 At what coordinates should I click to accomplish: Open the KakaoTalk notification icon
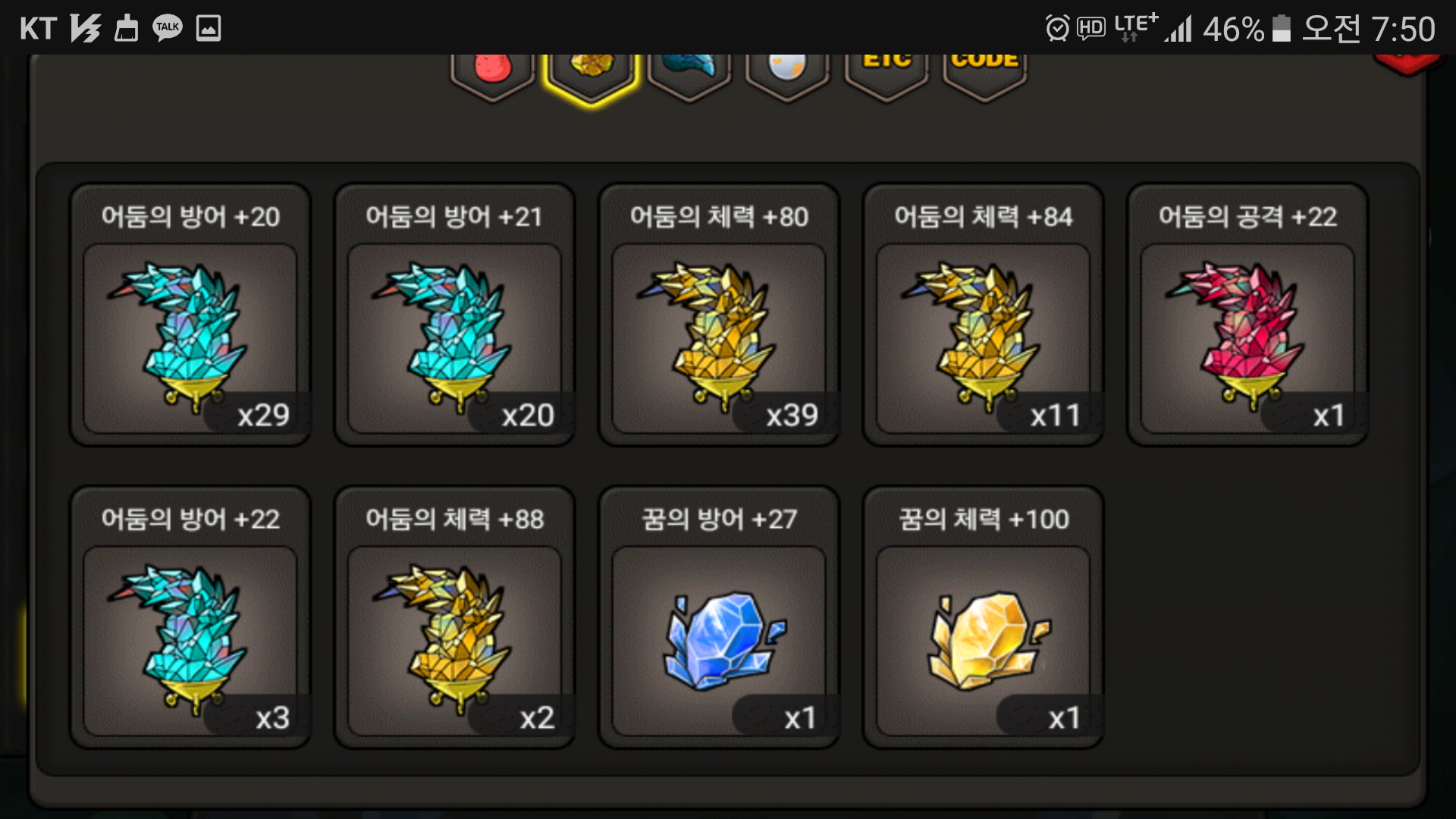click(168, 28)
